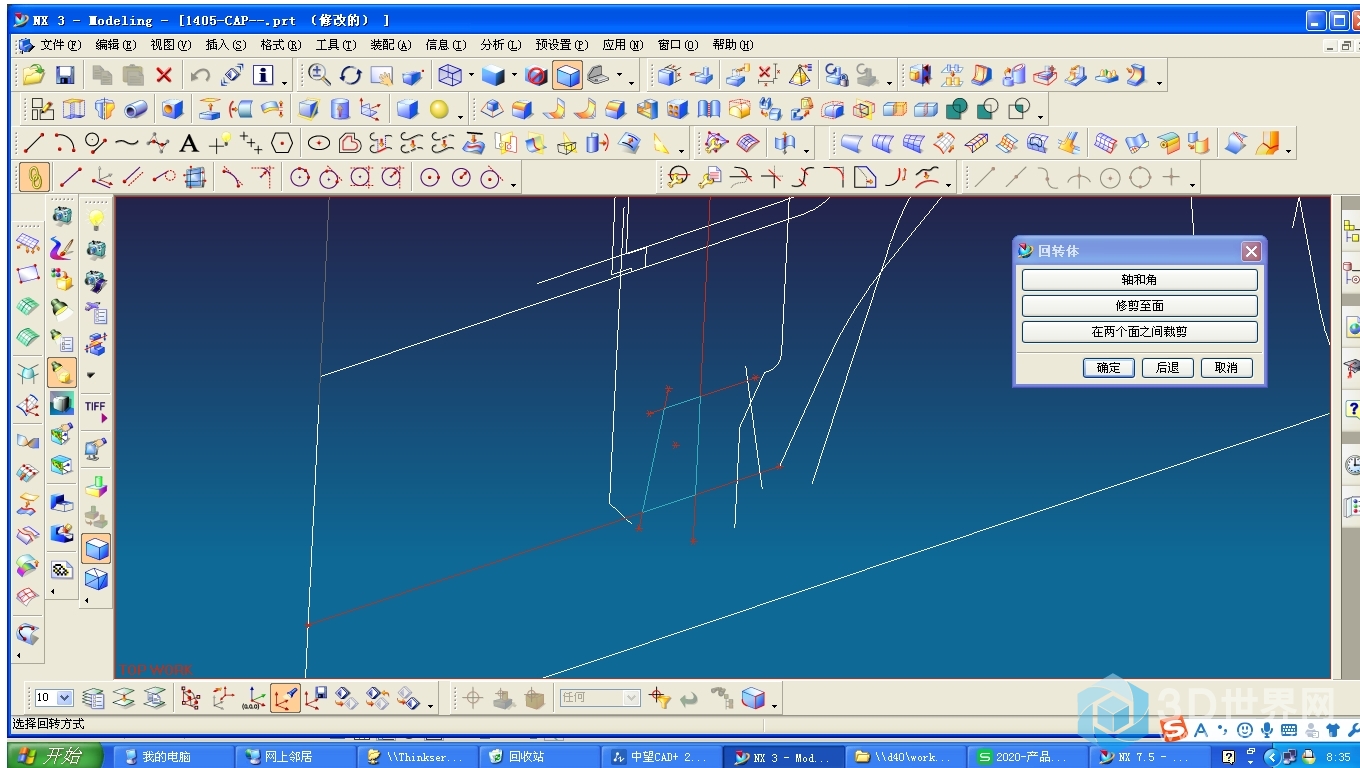
Task: Toggle the no-entry cube display icon
Action: (x=537, y=75)
